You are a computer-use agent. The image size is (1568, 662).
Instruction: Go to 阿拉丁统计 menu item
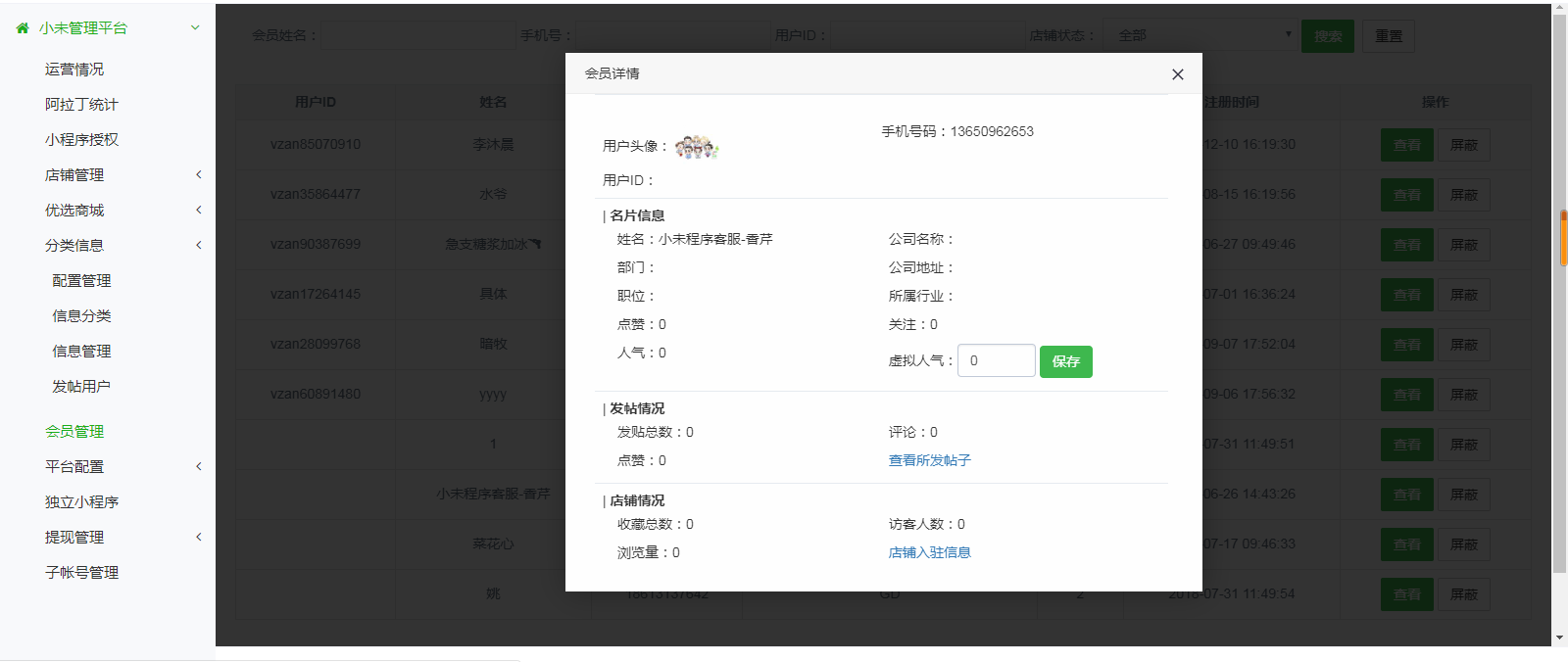pos(81,105)
